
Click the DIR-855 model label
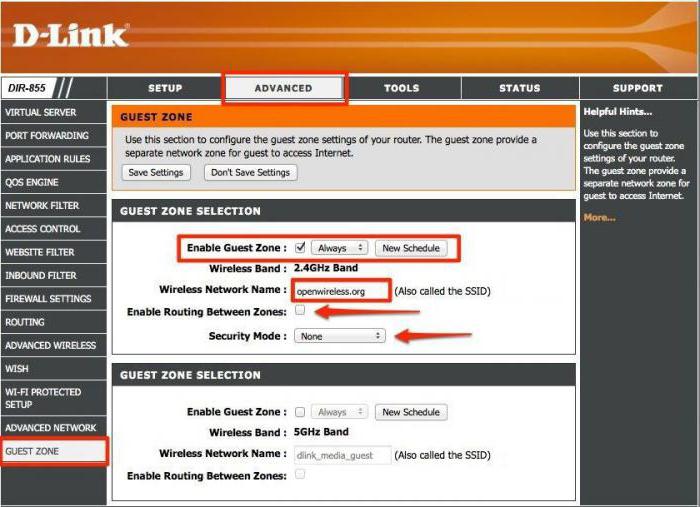click(27, 88)
